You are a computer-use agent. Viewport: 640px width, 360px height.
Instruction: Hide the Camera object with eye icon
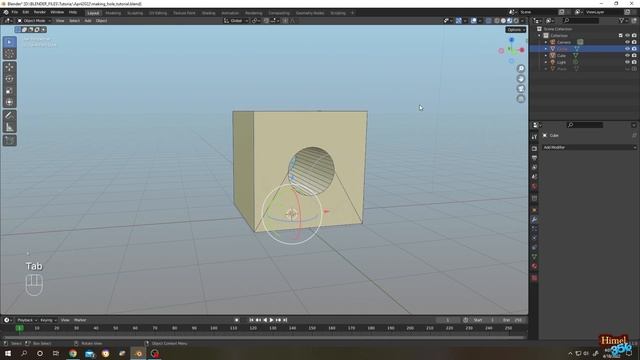pyautogui.click(x=627, y=42)
